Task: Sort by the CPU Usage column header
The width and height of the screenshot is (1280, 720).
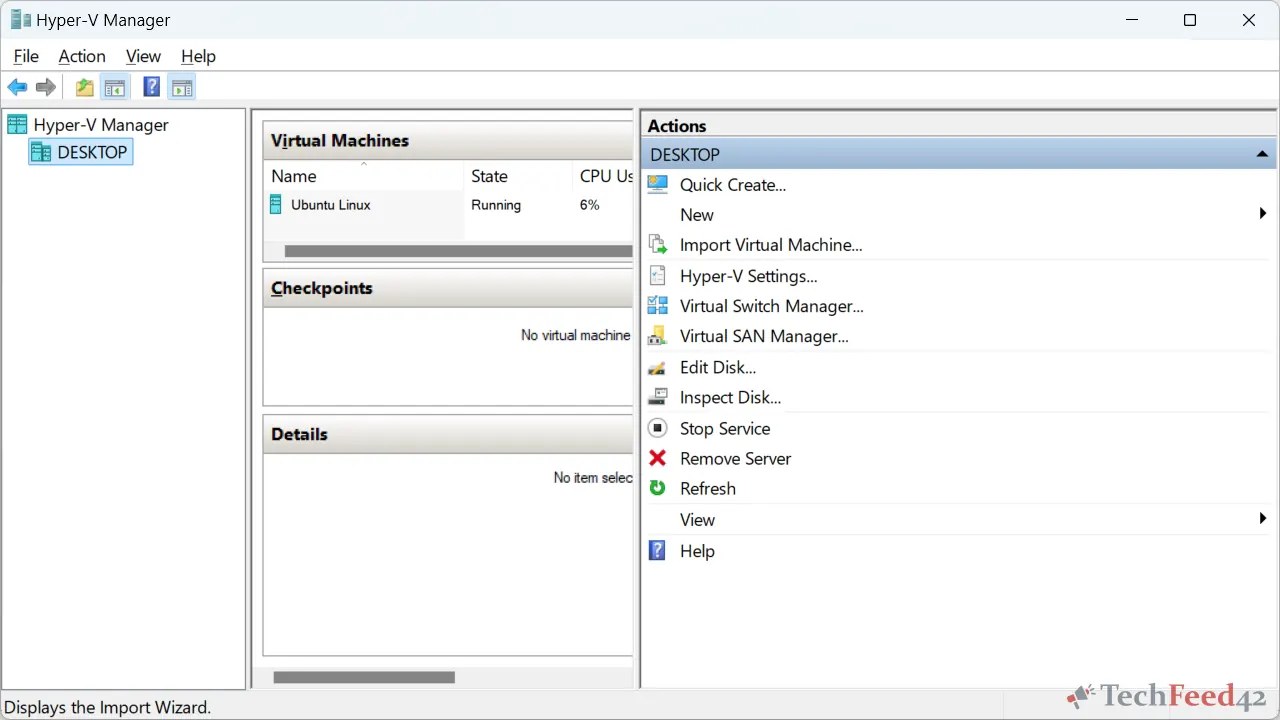Action: coord(603,175)
